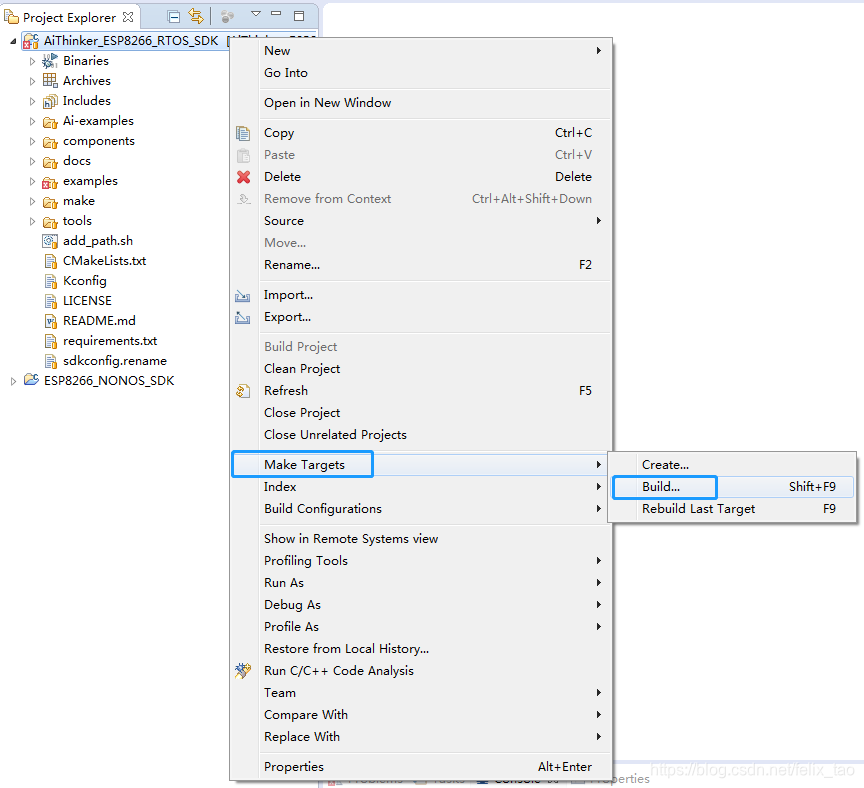Select requirements.txt in the tree
This screenshot has height=788, width=864.
coord(110,341)
